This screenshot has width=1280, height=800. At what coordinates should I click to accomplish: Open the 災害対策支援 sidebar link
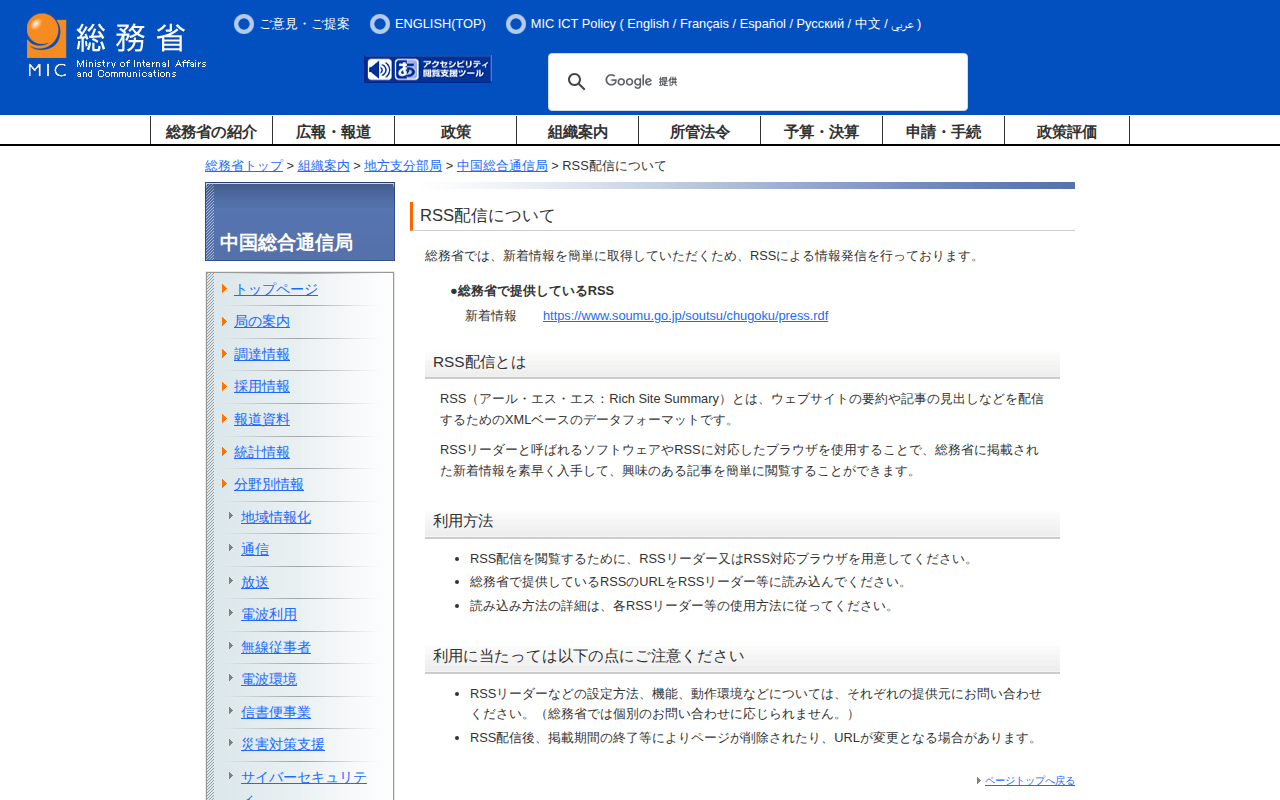[282, 744]
